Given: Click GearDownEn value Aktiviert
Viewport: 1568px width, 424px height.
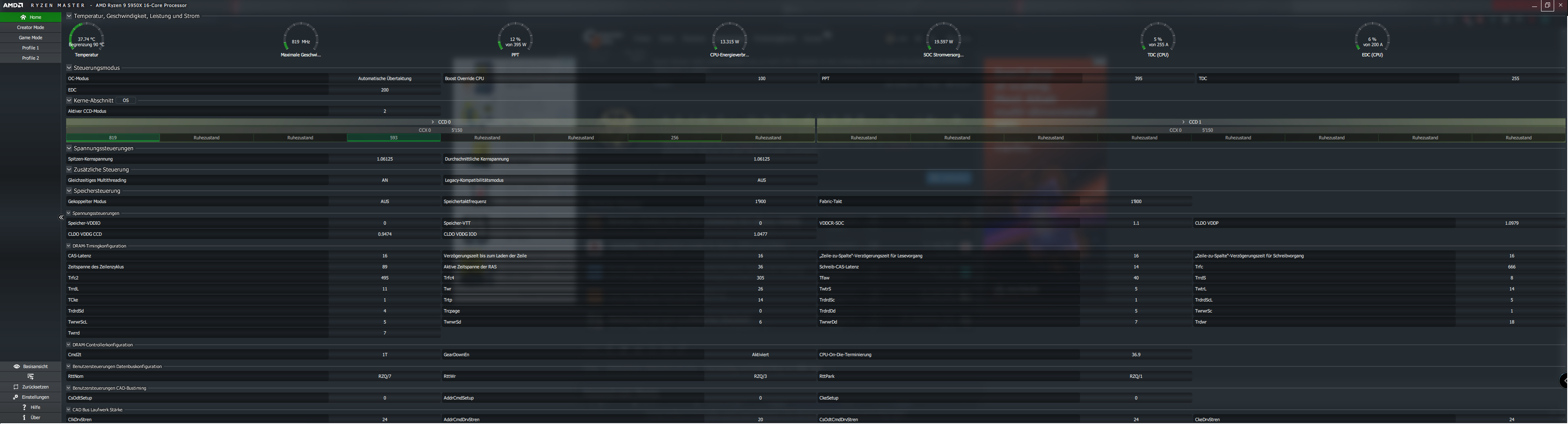Looking at the screenshot, I should [760, 355].
